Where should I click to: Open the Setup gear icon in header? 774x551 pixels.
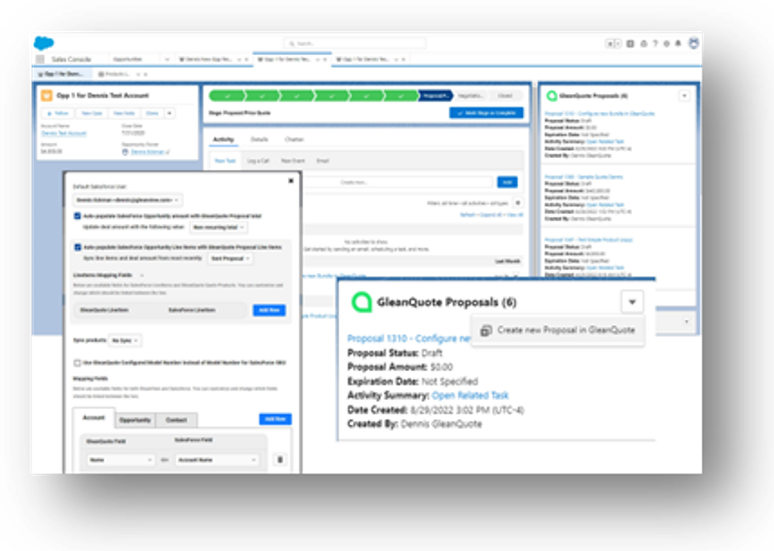click(666, 43)
